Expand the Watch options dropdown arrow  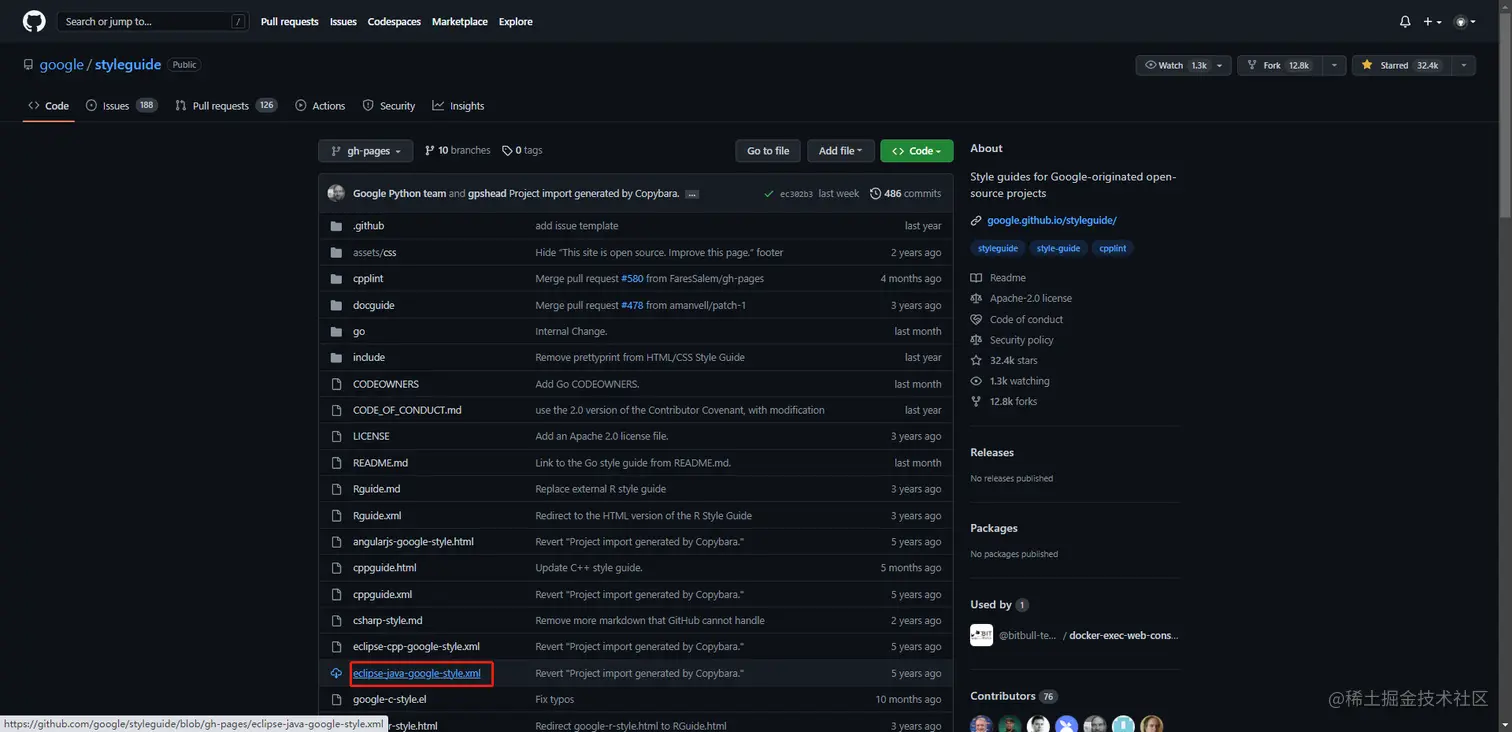[1220, 65]
